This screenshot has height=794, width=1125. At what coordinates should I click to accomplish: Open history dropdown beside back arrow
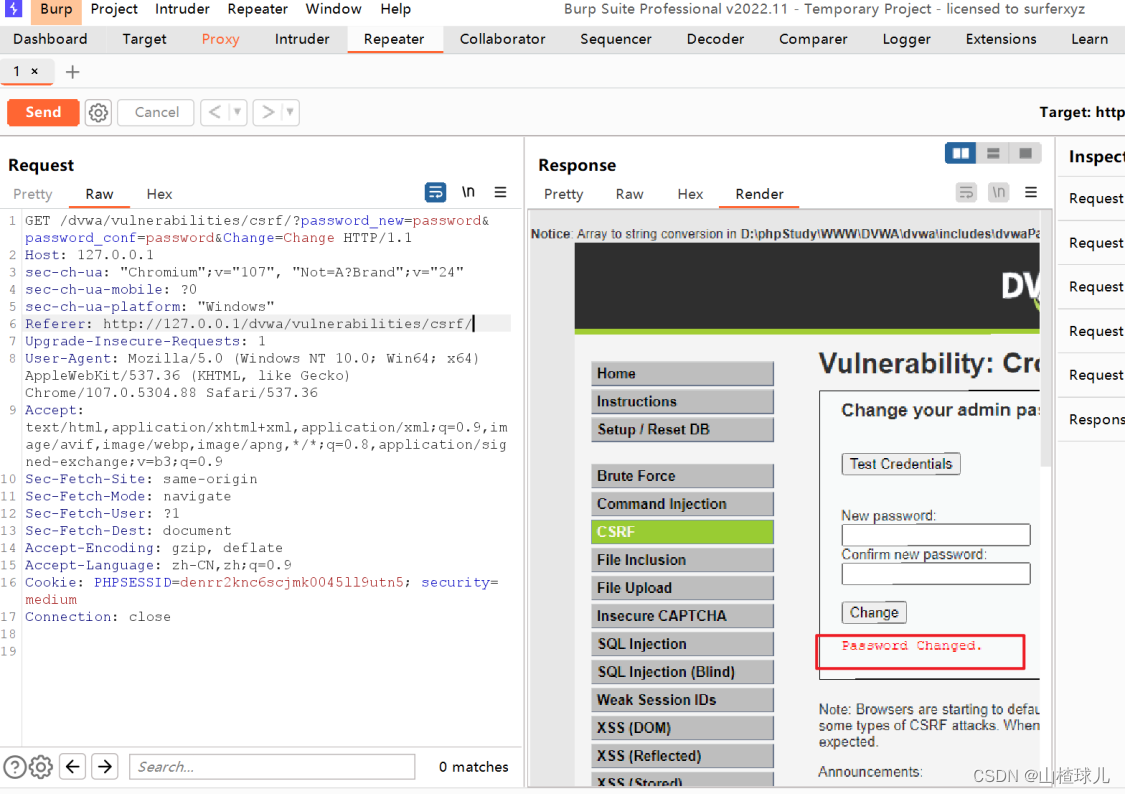point(237,113)
